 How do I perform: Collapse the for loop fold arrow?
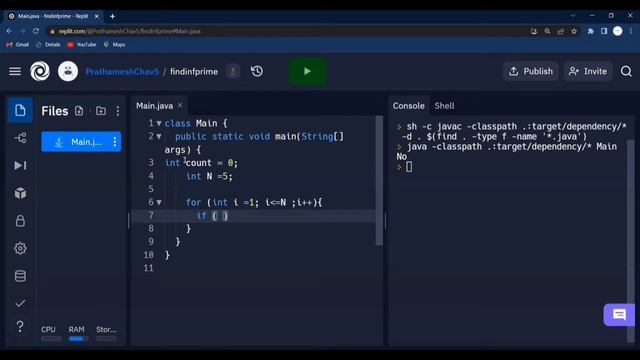pyautogui.click(x=159, y=202)
